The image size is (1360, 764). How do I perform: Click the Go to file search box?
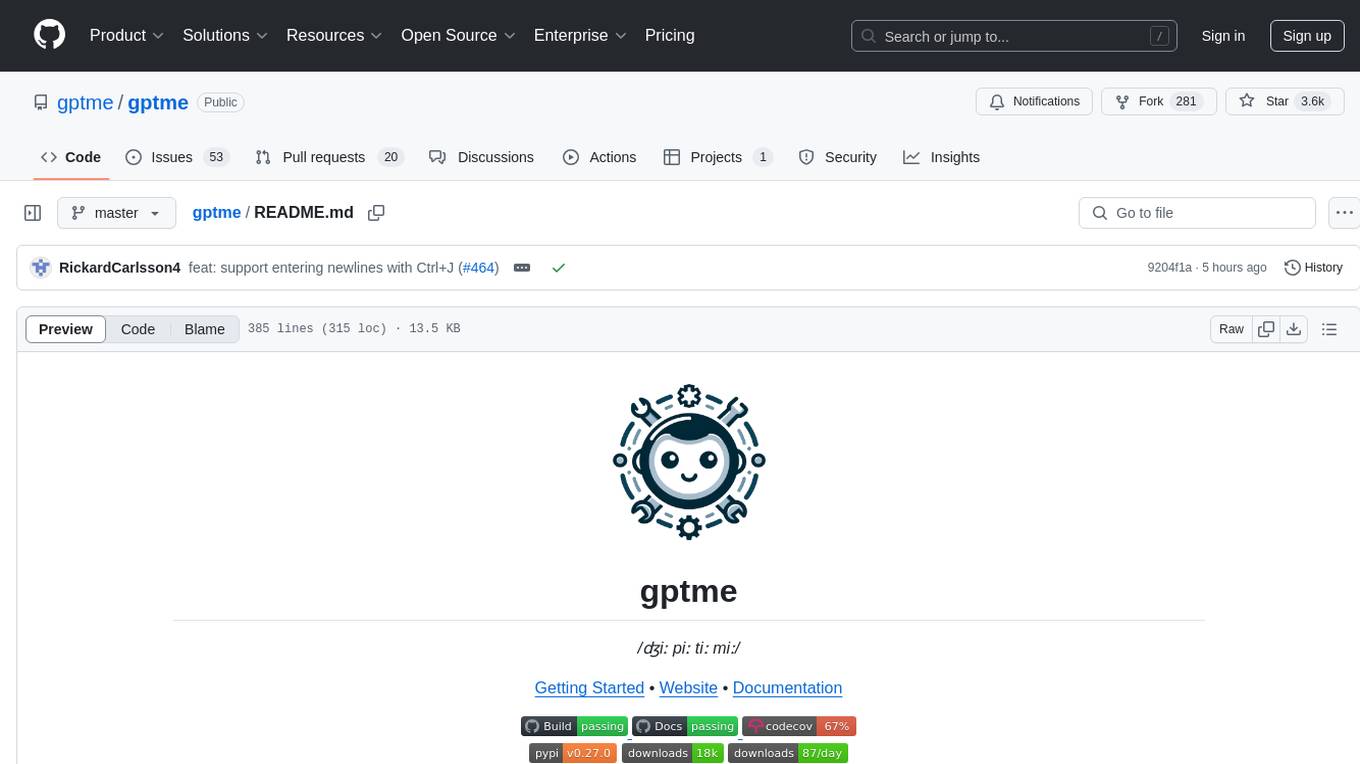tap(1197, 213)
